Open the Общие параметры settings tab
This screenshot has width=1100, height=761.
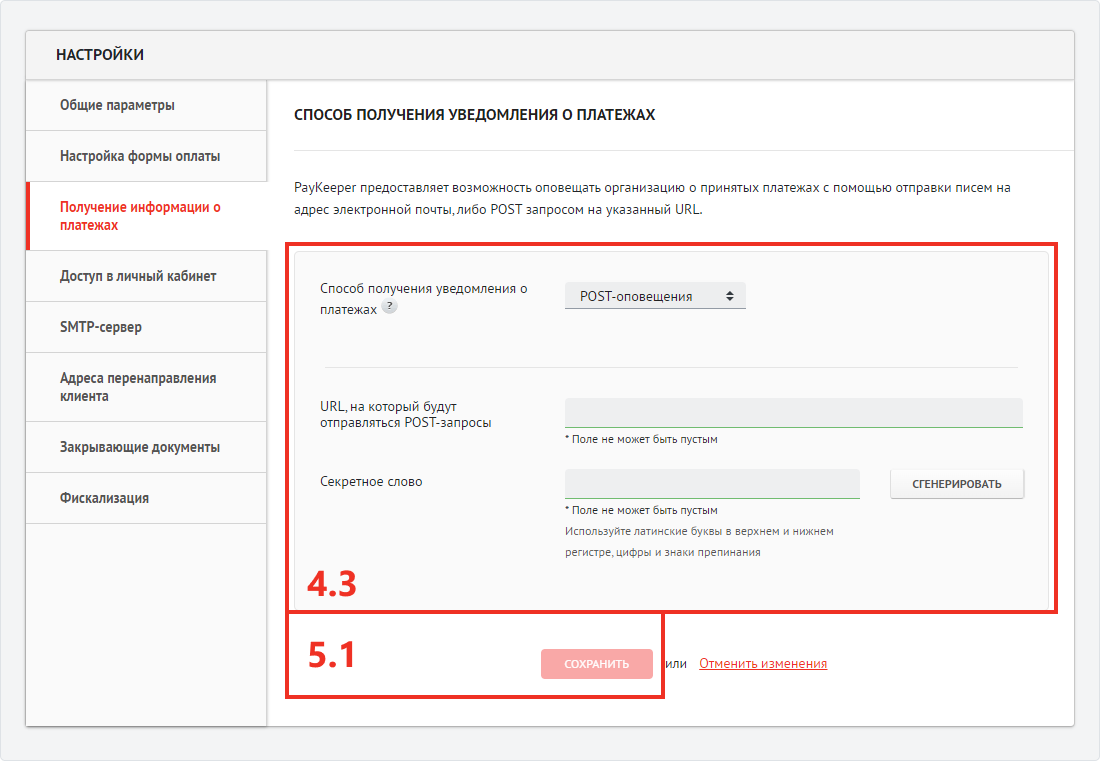117,105
